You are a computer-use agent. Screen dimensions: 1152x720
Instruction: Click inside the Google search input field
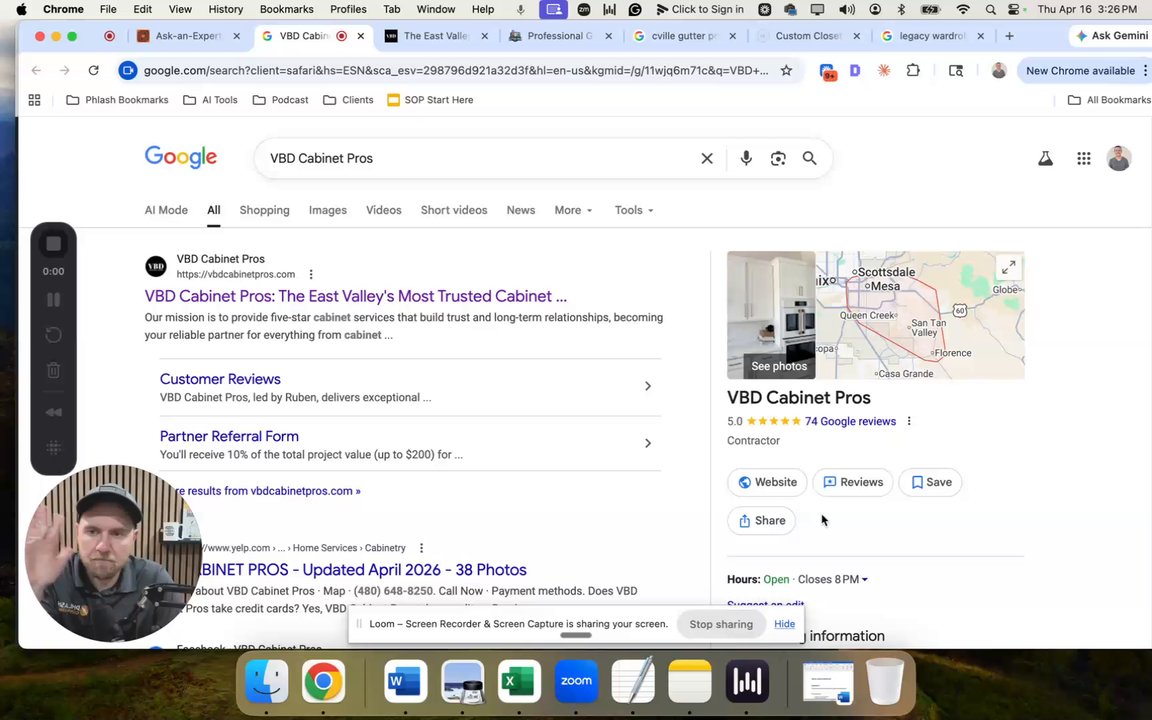478,158
